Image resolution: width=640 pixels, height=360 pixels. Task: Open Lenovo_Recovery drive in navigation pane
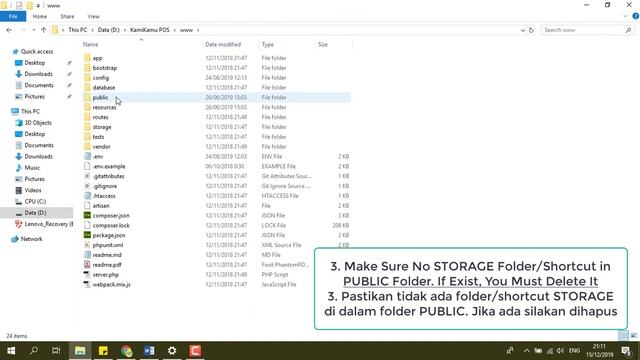click(x=48, y=224)
